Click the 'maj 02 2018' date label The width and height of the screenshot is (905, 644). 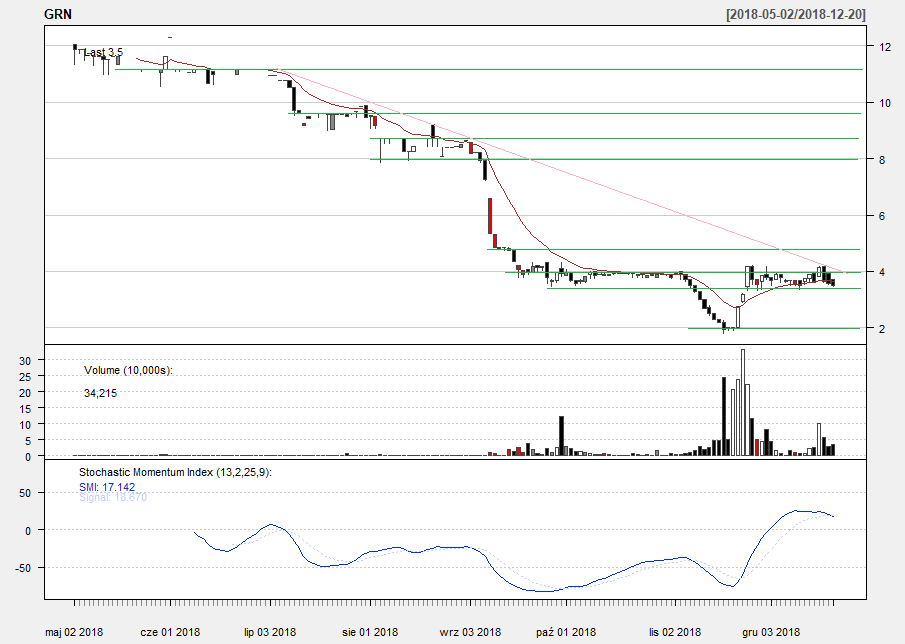(74, 632)
